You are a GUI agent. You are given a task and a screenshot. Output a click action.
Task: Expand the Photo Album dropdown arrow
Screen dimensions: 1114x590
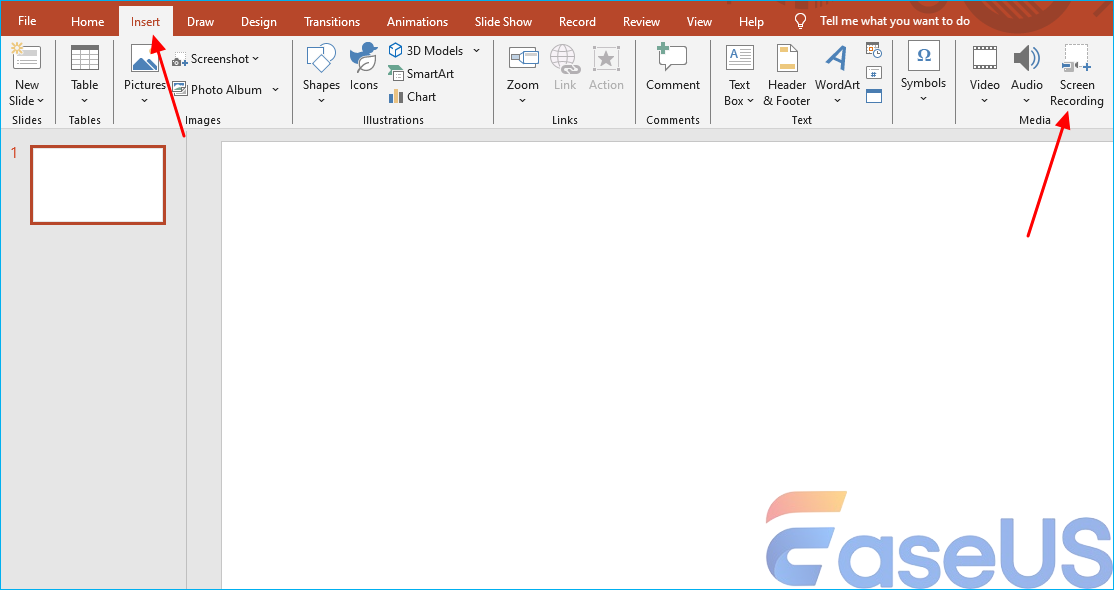tap(276, 90)
